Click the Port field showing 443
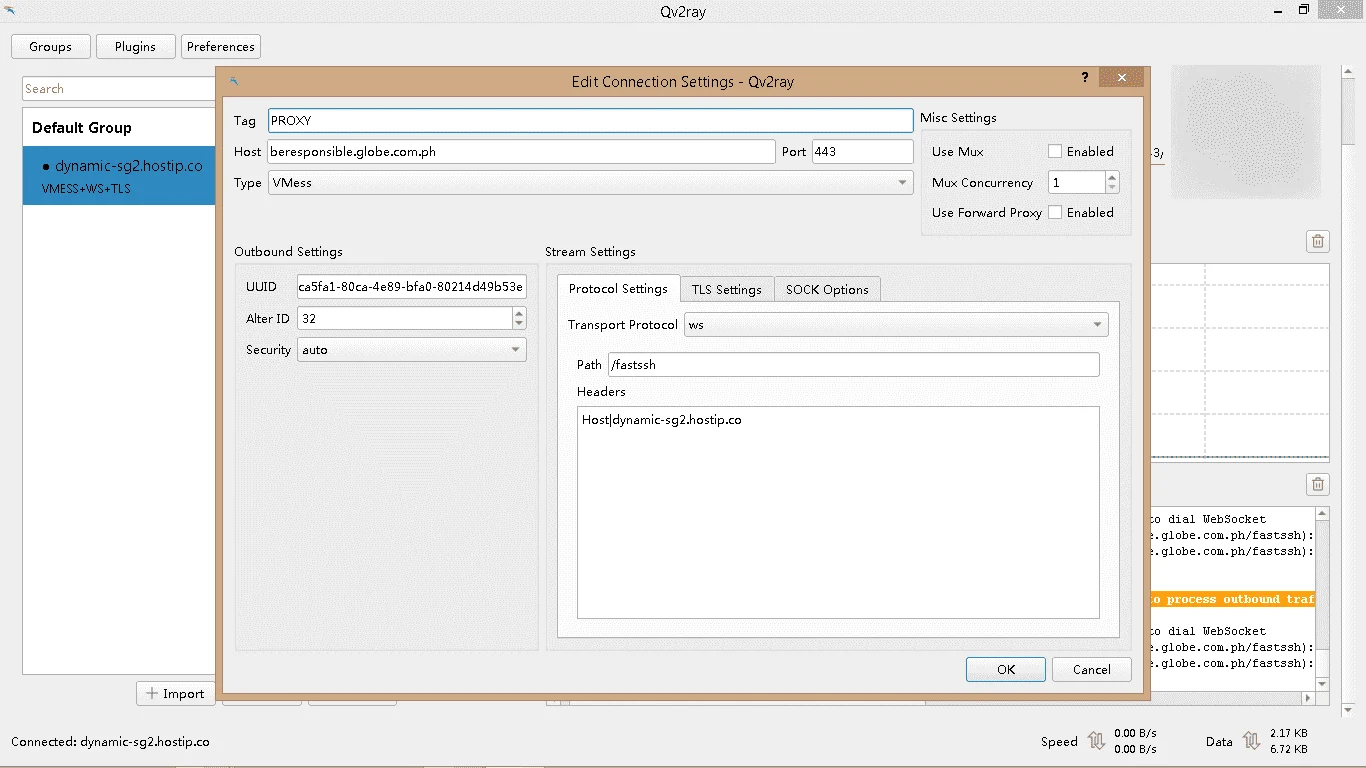 863,152
